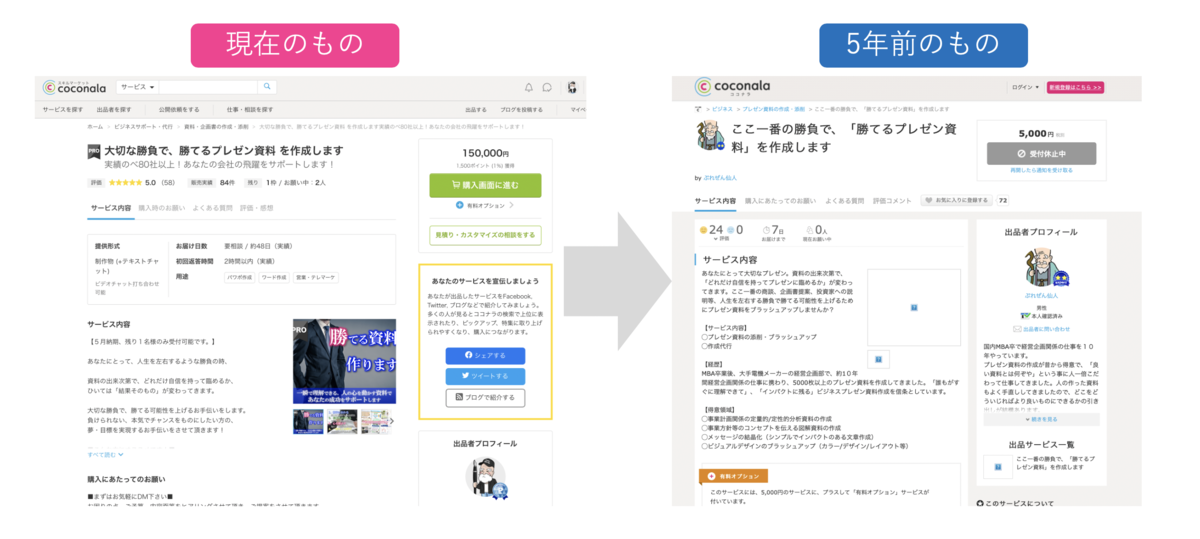Click the gold 24 rating coin icon
Screen dimensions: 1200x539
704,230
